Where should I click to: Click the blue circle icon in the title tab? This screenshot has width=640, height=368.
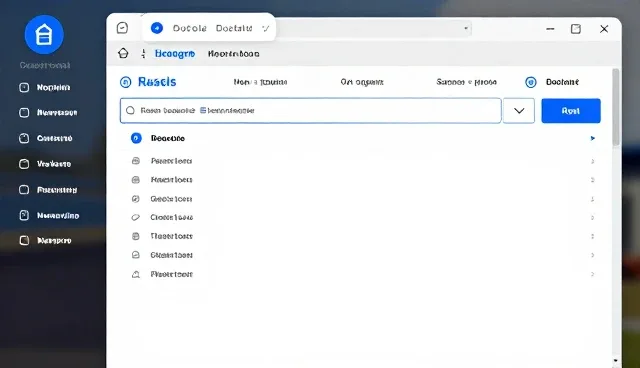click(x=157, y=28)
